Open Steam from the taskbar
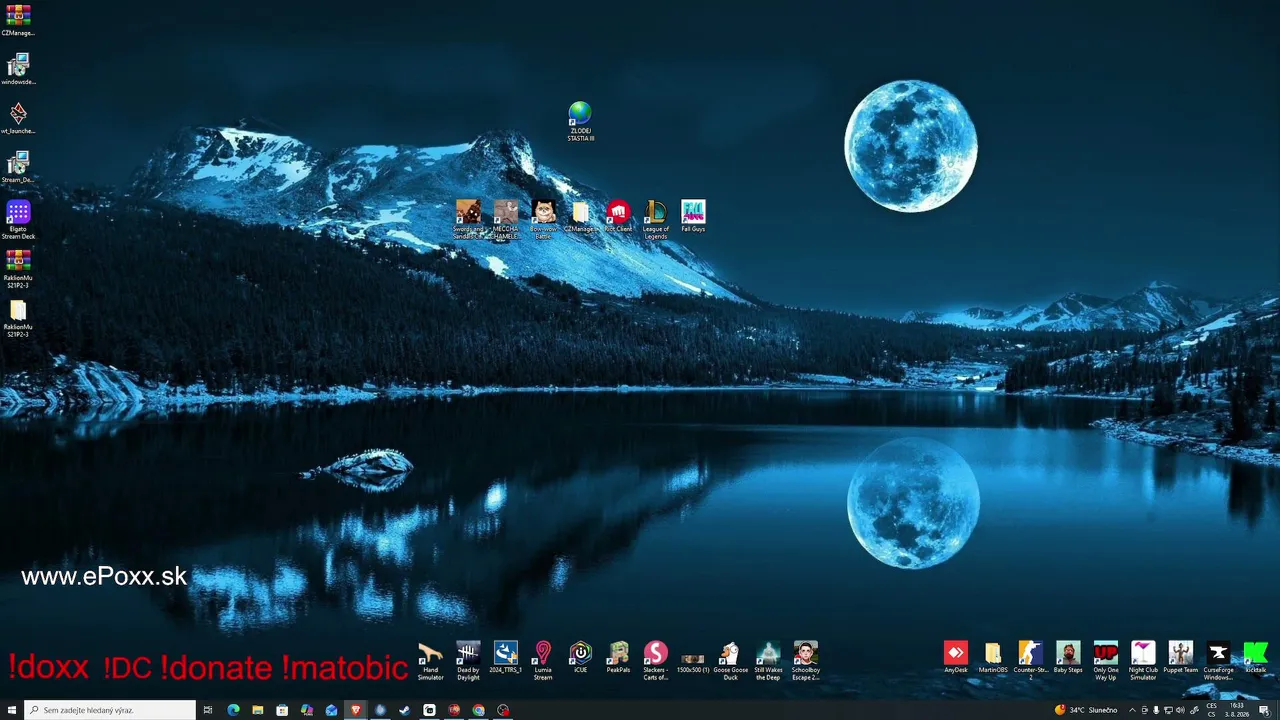 [405, 710]
